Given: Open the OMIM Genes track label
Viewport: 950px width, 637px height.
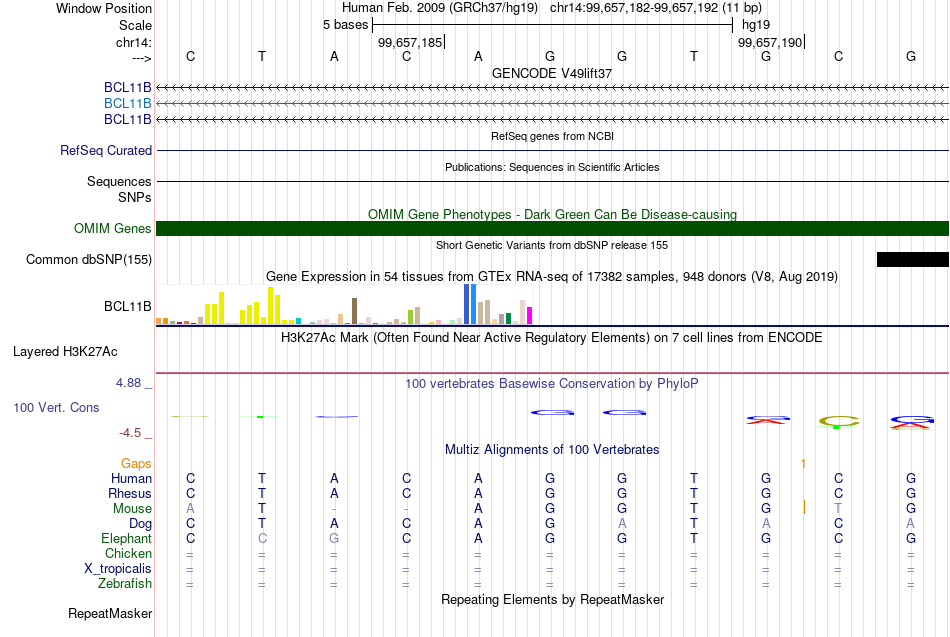Looking at the screenshot, I should pos(112,228).
